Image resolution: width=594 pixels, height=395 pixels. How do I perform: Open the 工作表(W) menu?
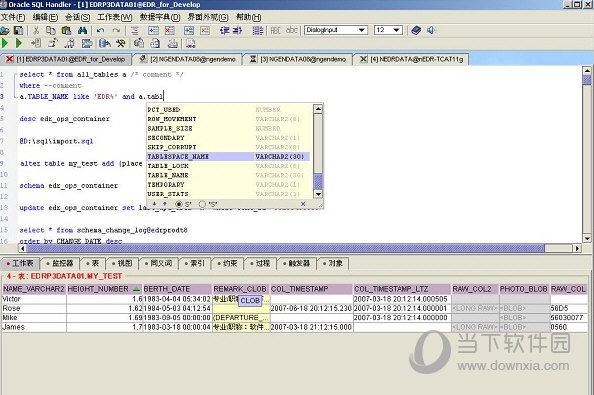point(114,17)
